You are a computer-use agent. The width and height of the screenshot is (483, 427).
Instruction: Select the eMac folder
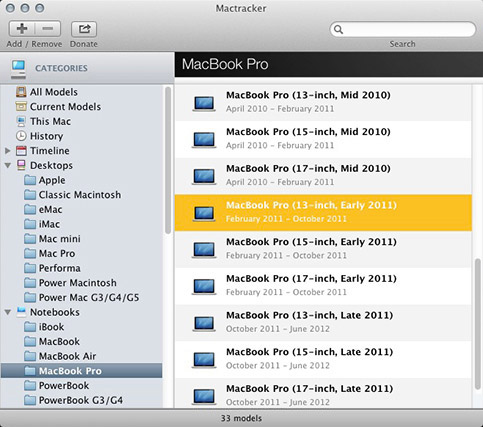point(81,209)
